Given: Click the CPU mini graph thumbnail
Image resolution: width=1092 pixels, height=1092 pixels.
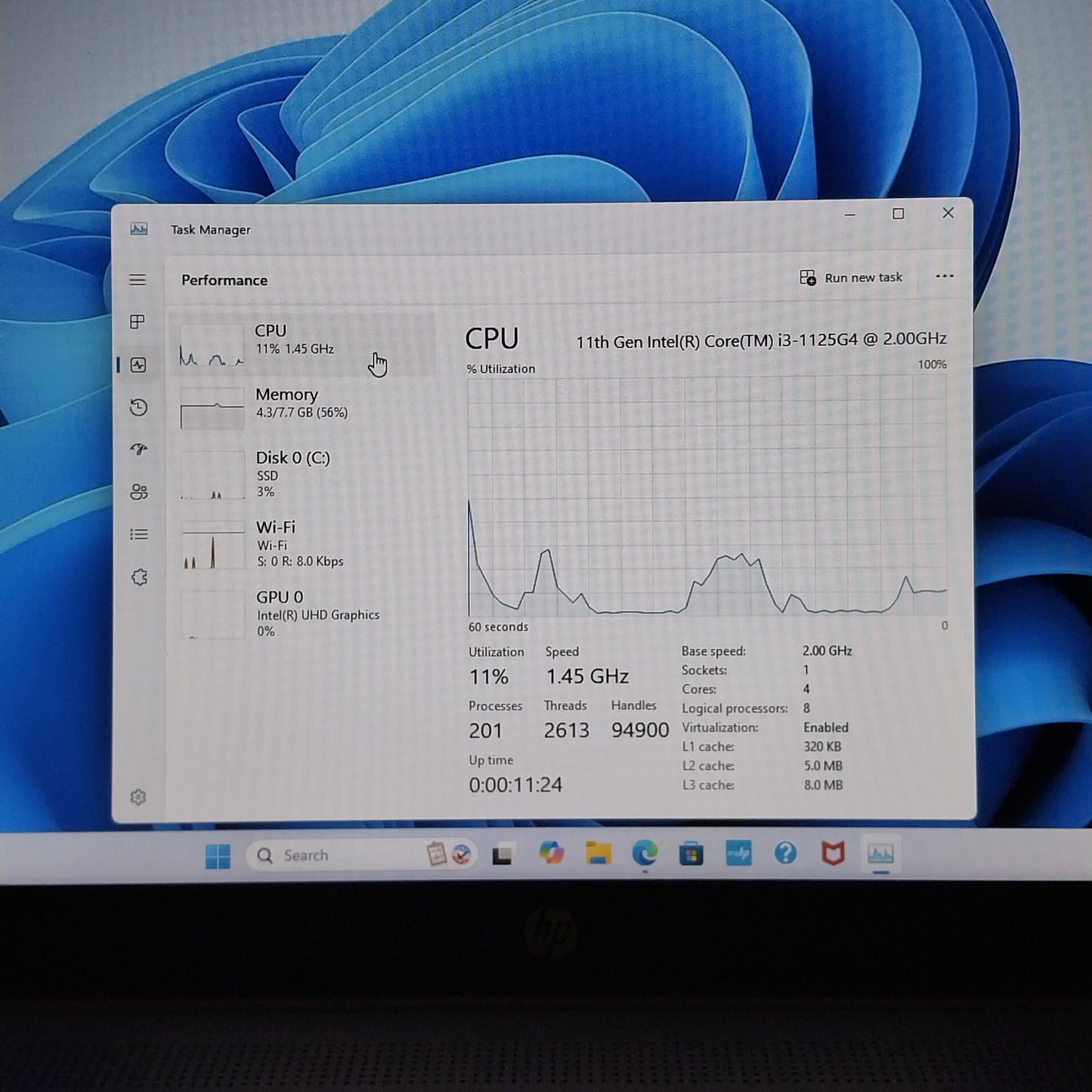Looking at the screenshot, I should (212, 345).
